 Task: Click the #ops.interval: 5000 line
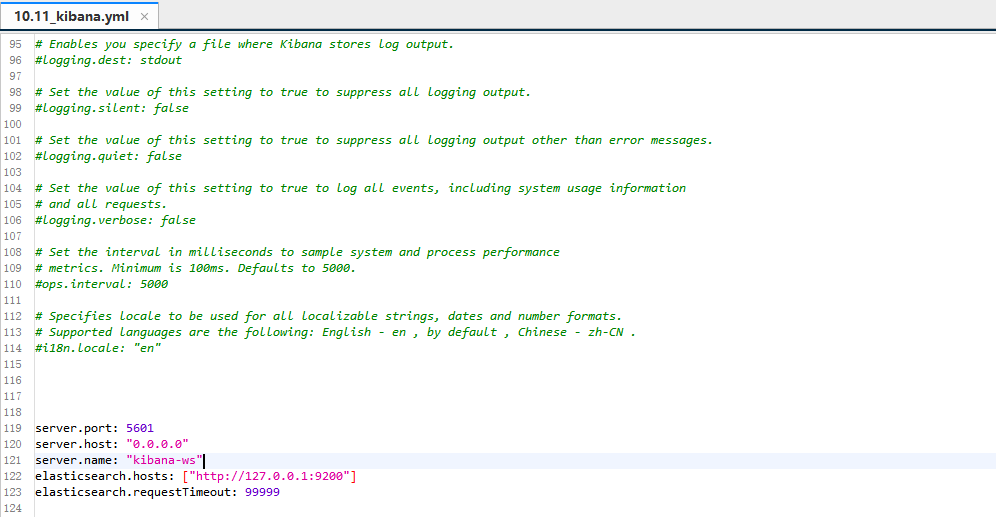click(x=102, y=284)
